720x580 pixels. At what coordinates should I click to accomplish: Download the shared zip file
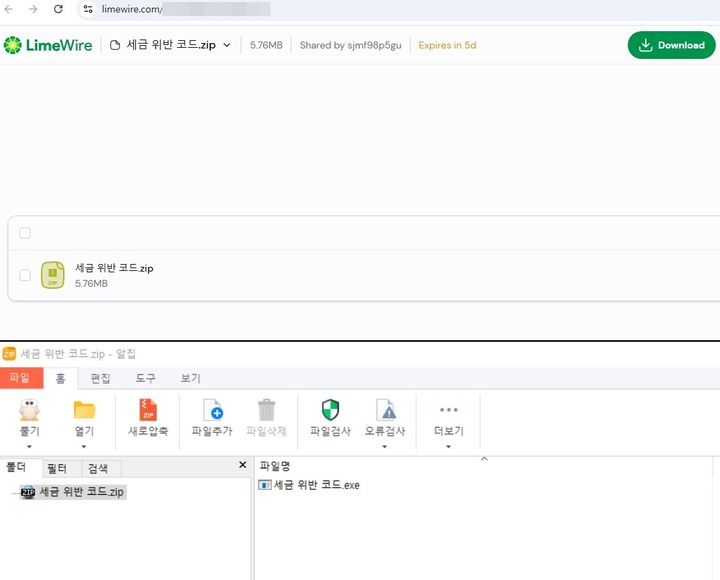pos(671,45)
